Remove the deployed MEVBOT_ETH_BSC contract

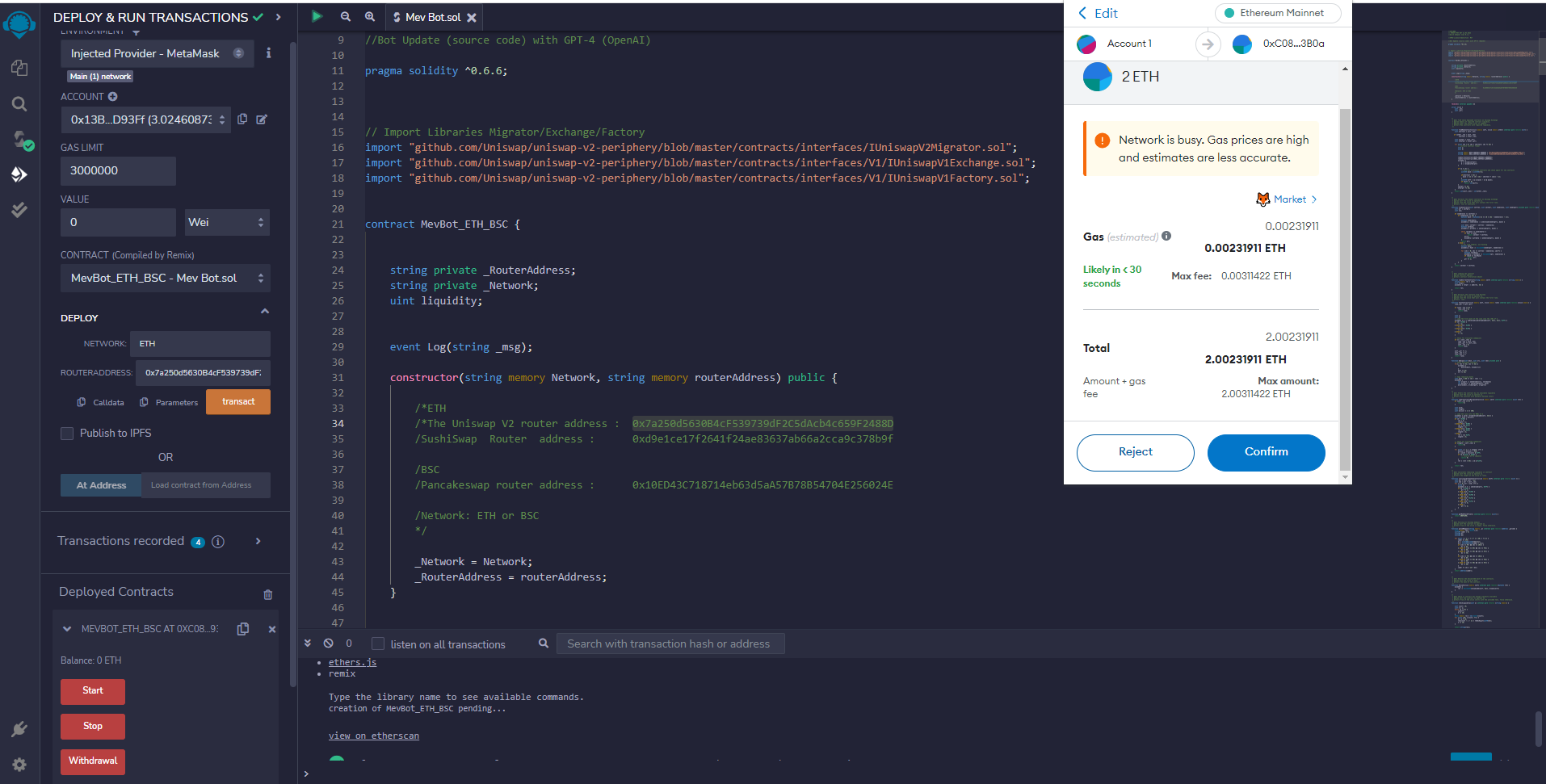point(272,629)
